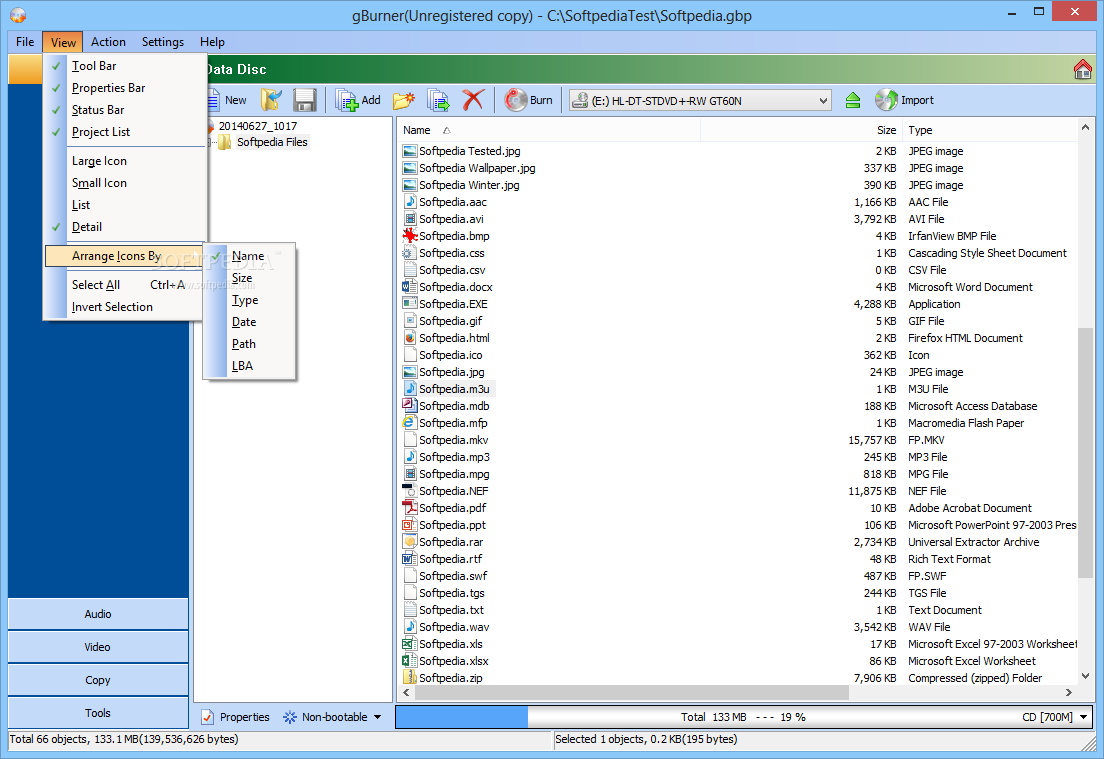Image resolution: width=1104 pixels, height=759 pixels.
Task: Click the disc capacity progress bar
Action: point(743,717)
